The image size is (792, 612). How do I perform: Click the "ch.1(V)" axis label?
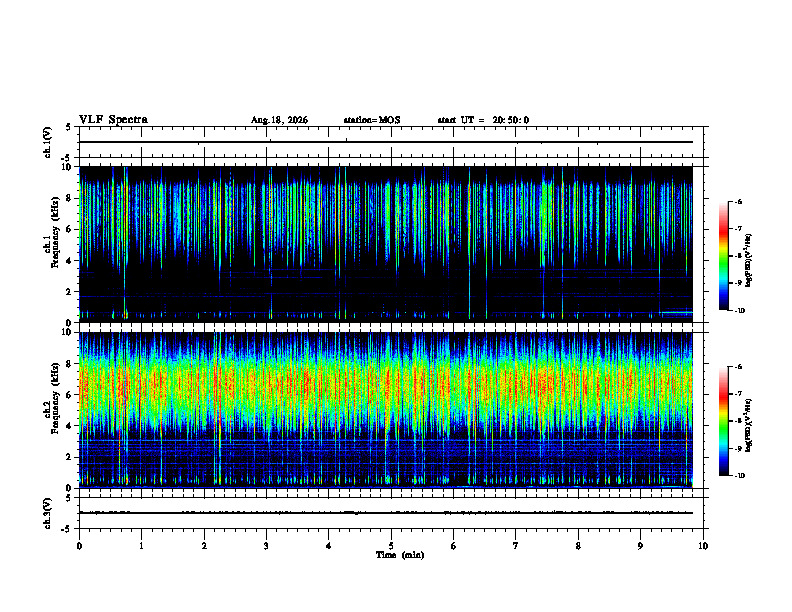point(47,142)
